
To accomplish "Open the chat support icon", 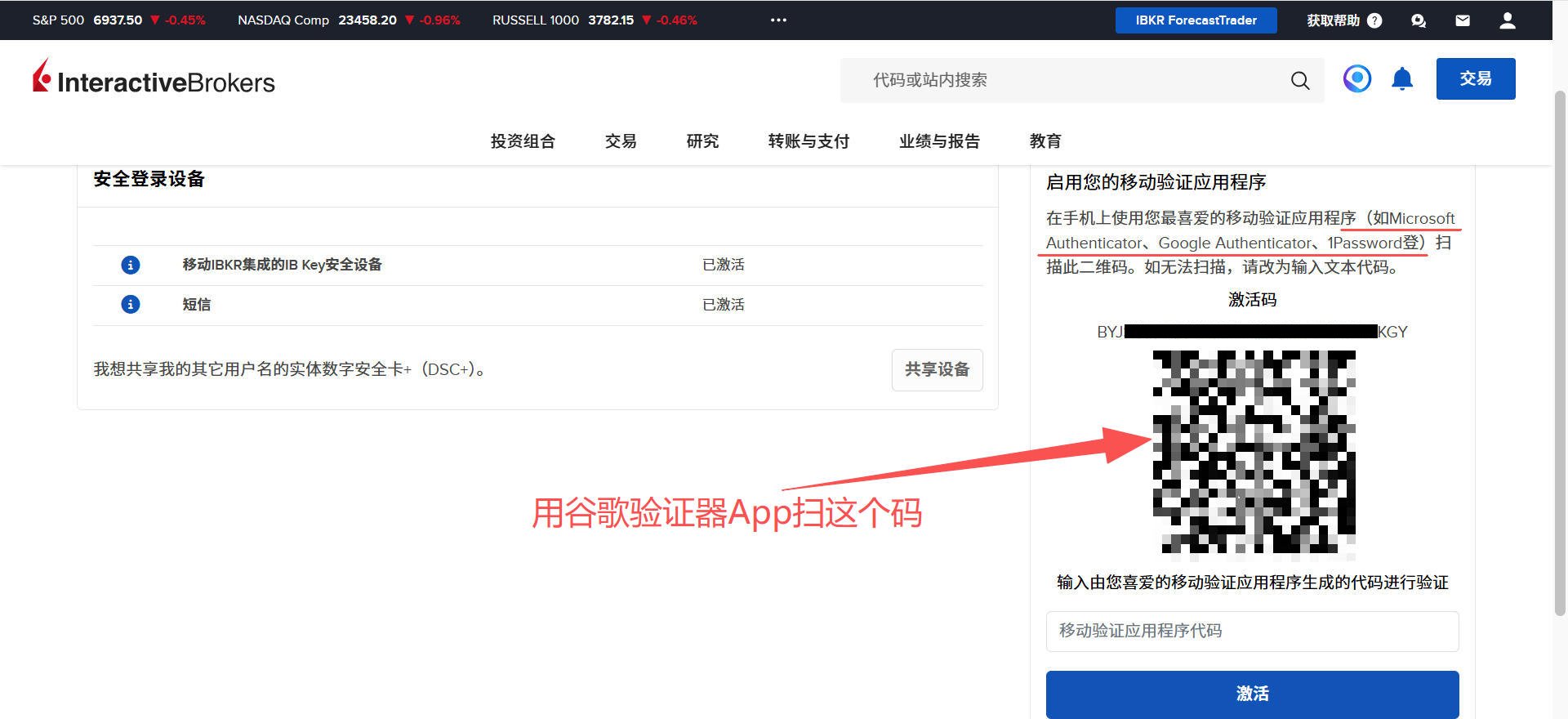I will click(x=1419, y=20).
